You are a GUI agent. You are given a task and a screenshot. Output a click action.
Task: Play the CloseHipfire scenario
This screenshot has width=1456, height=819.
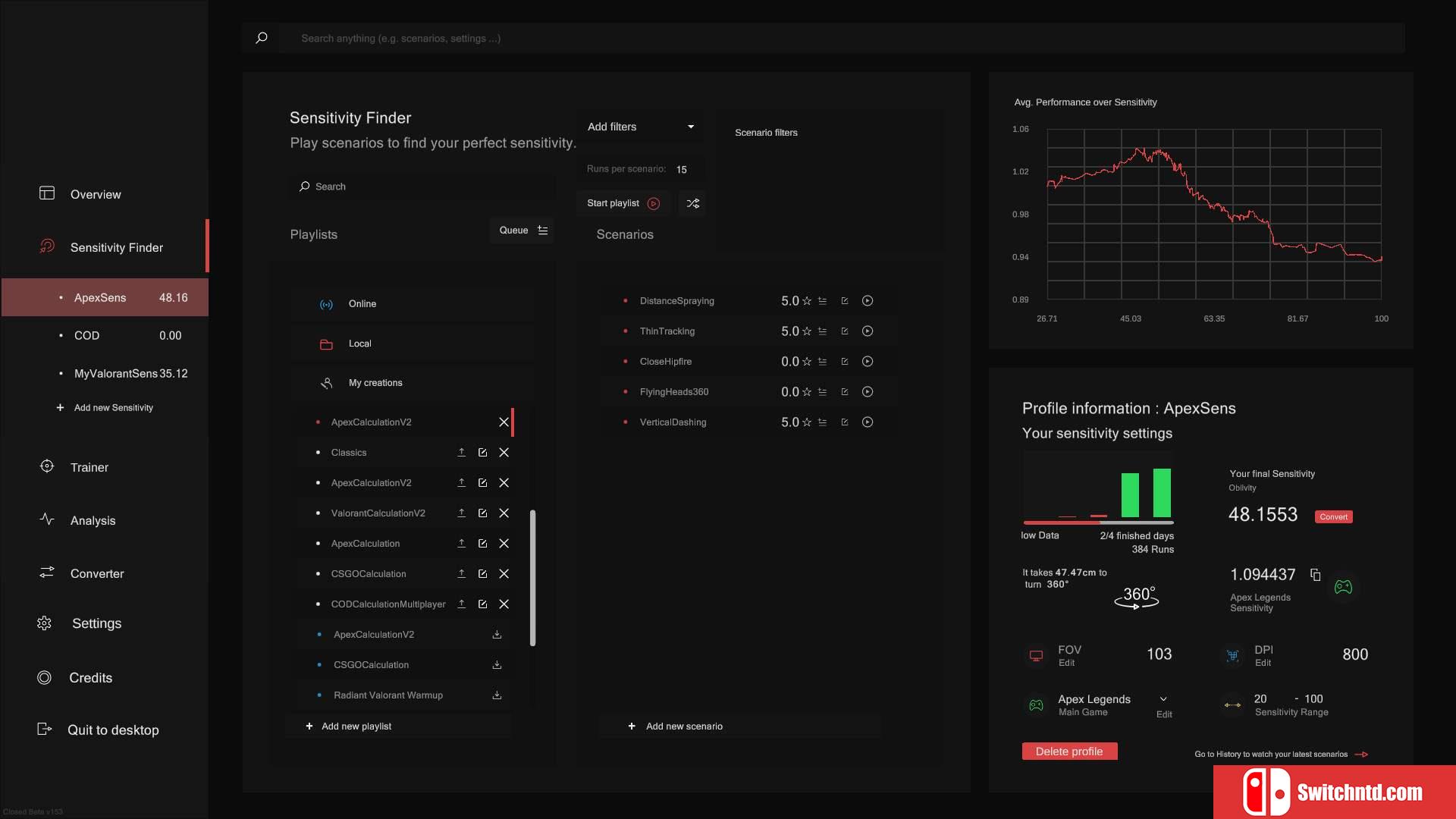click(868, 362)
